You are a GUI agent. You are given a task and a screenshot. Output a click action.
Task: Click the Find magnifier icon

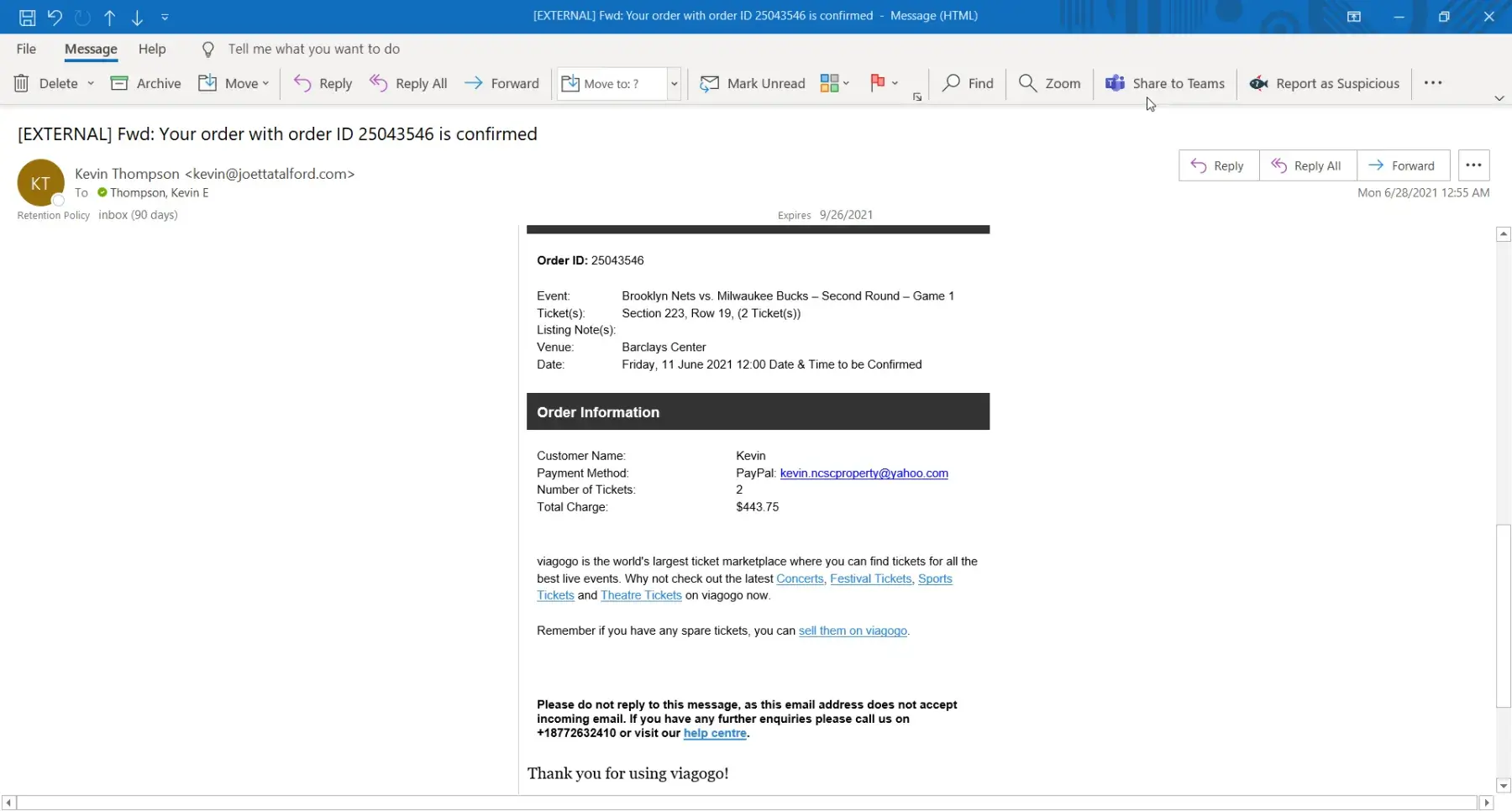(x=951, y=83)
